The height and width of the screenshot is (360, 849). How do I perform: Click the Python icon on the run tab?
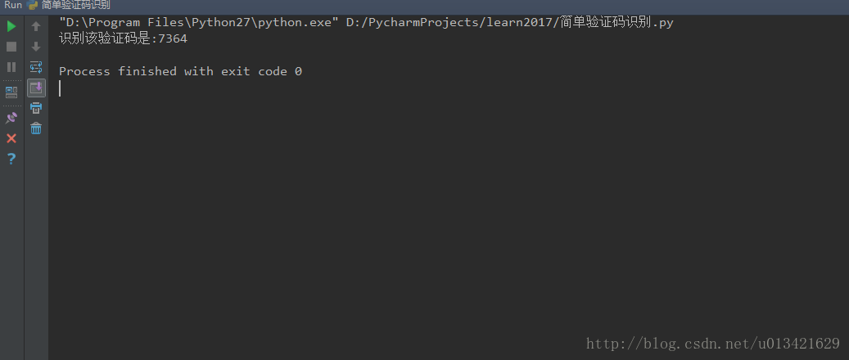click(32, 5)
